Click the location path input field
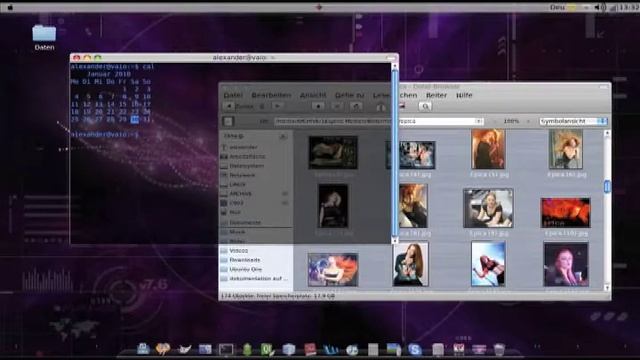The image size is (640, 360). (373, 121)
